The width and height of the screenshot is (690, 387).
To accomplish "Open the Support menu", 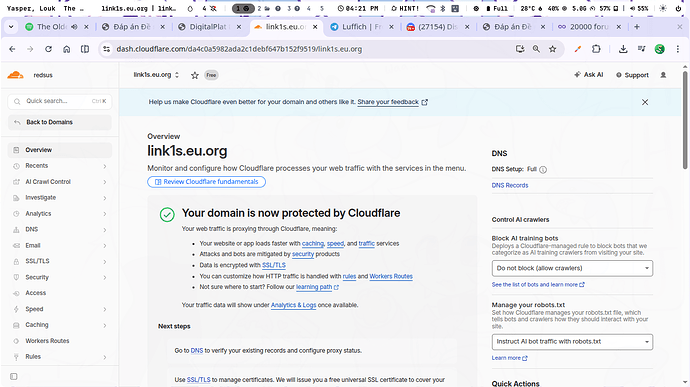I will tap(632, 75).
